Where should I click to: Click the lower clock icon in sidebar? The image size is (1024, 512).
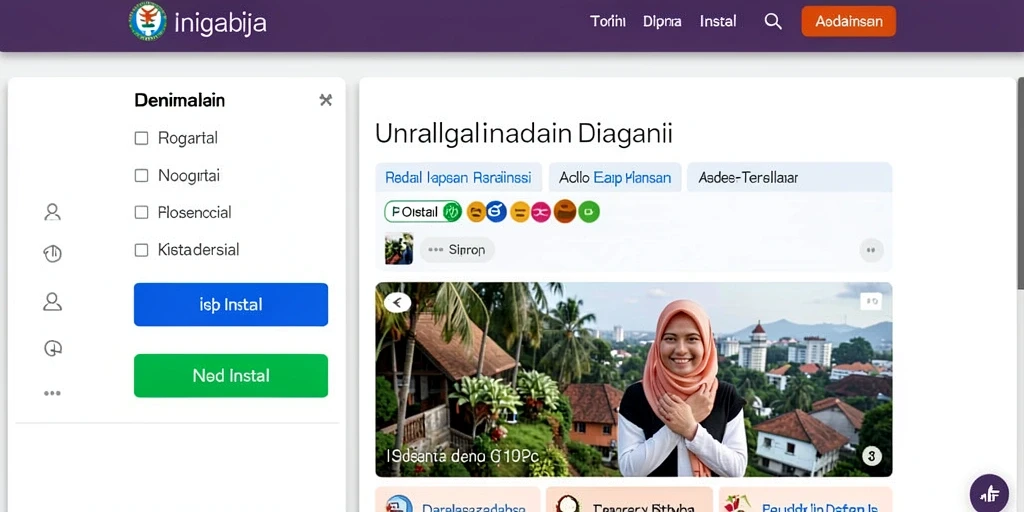tap(52, 349)
